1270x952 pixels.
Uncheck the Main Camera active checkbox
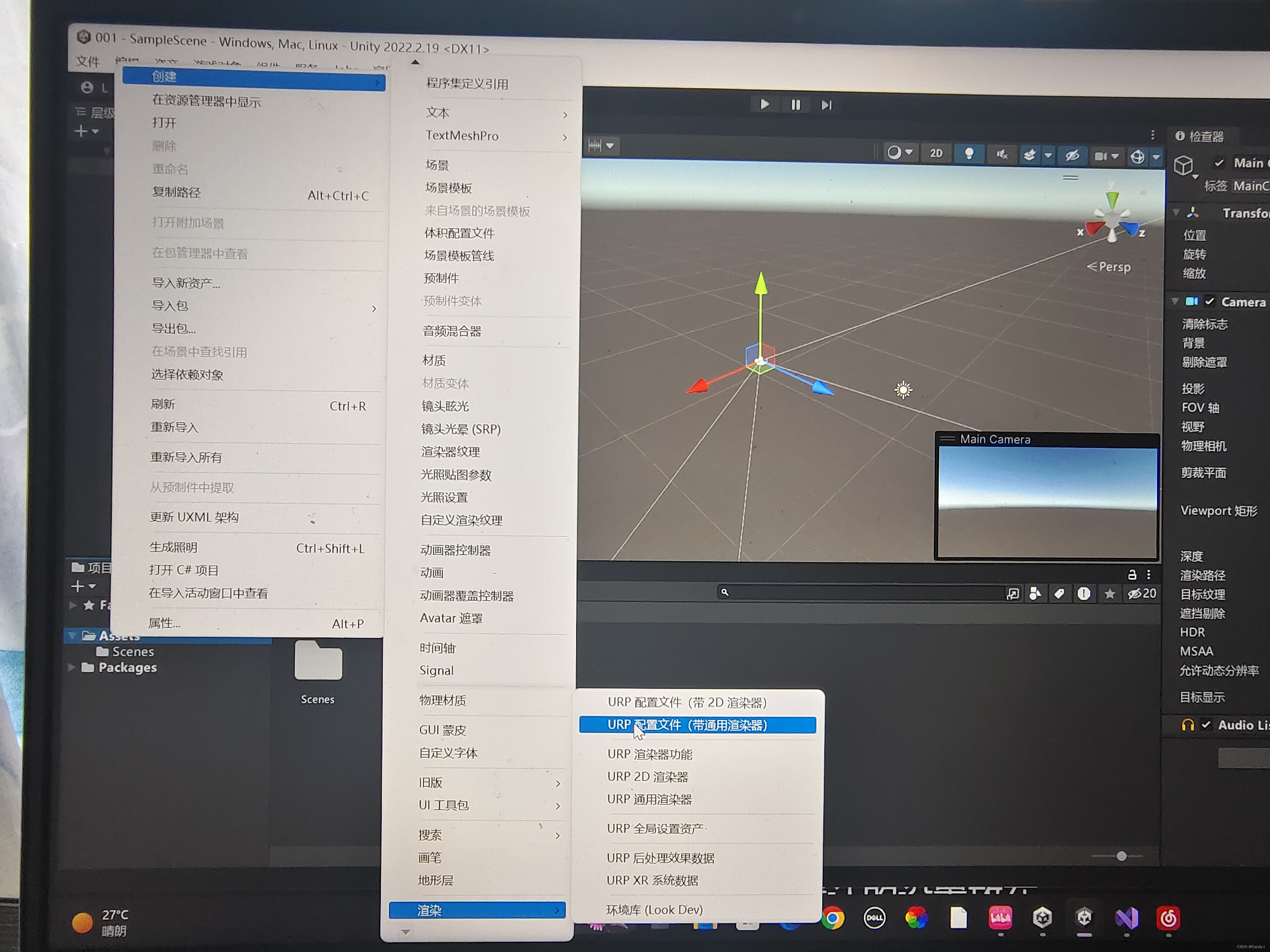(1219, 164)
